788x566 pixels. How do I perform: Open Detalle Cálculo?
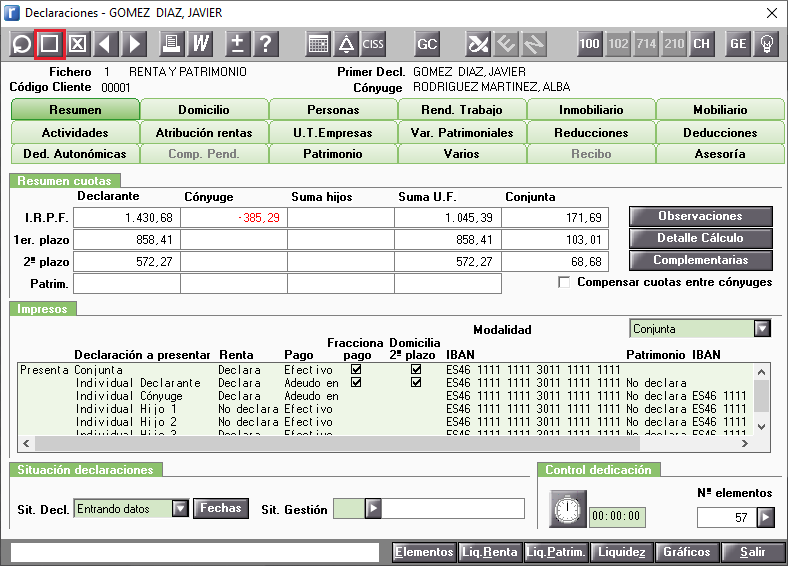[701, 238]
